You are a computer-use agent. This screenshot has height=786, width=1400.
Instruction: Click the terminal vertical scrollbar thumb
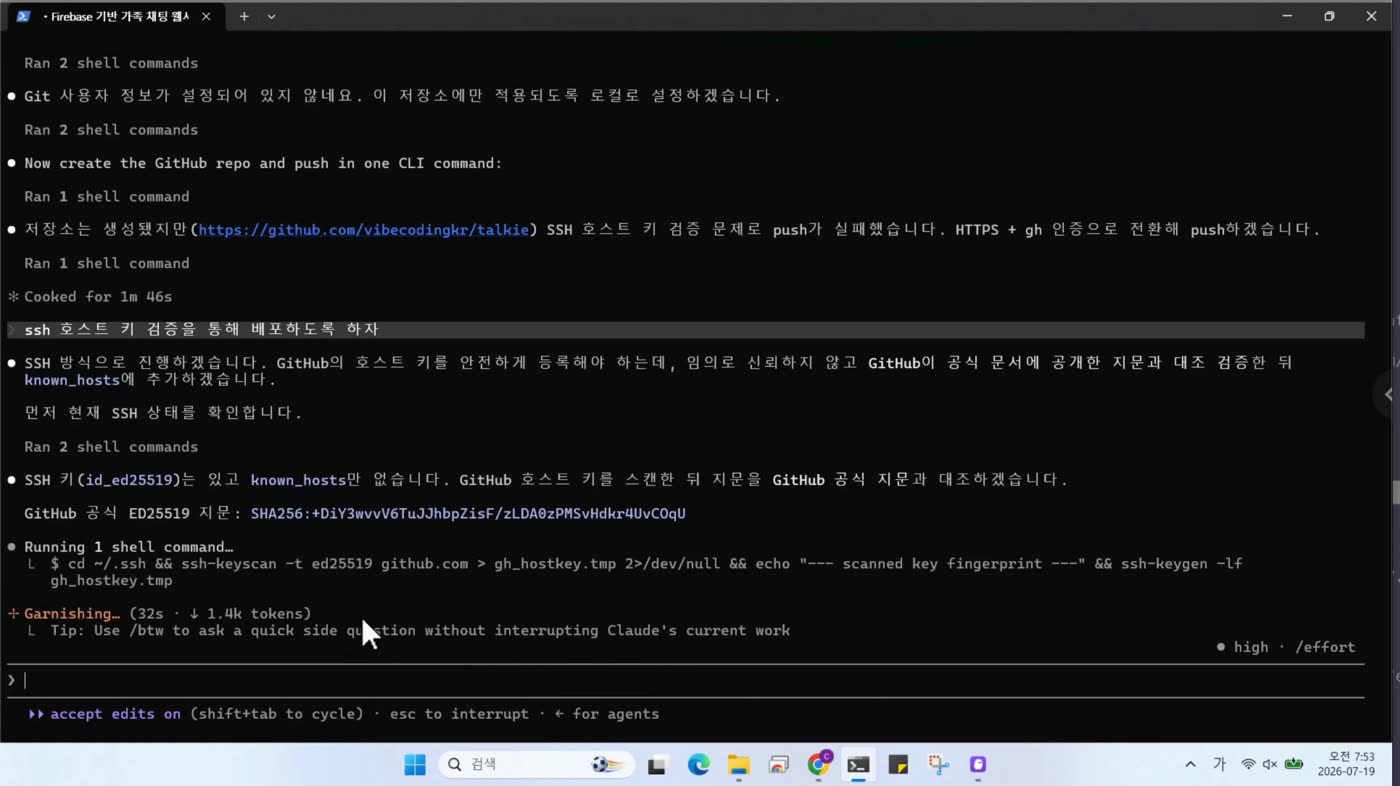coord(1396,493)
